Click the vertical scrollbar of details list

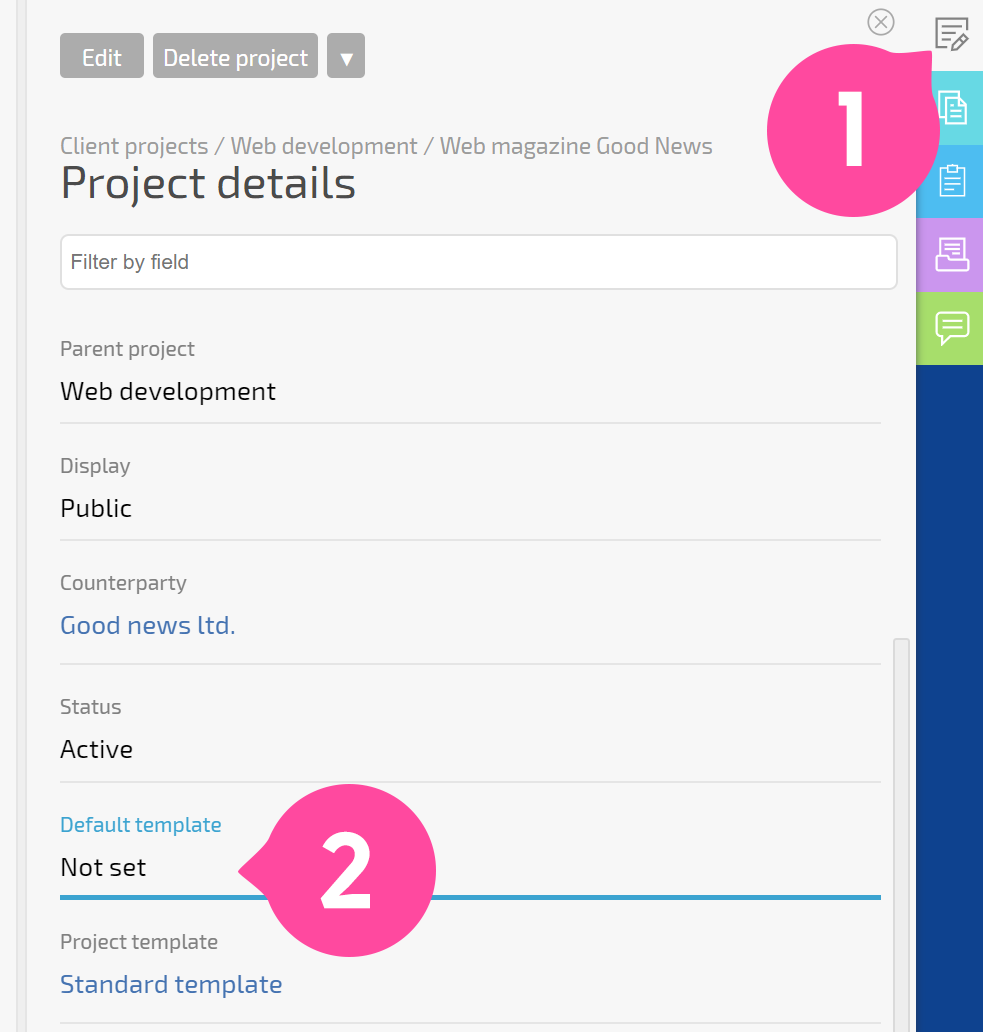coord(901,833)
